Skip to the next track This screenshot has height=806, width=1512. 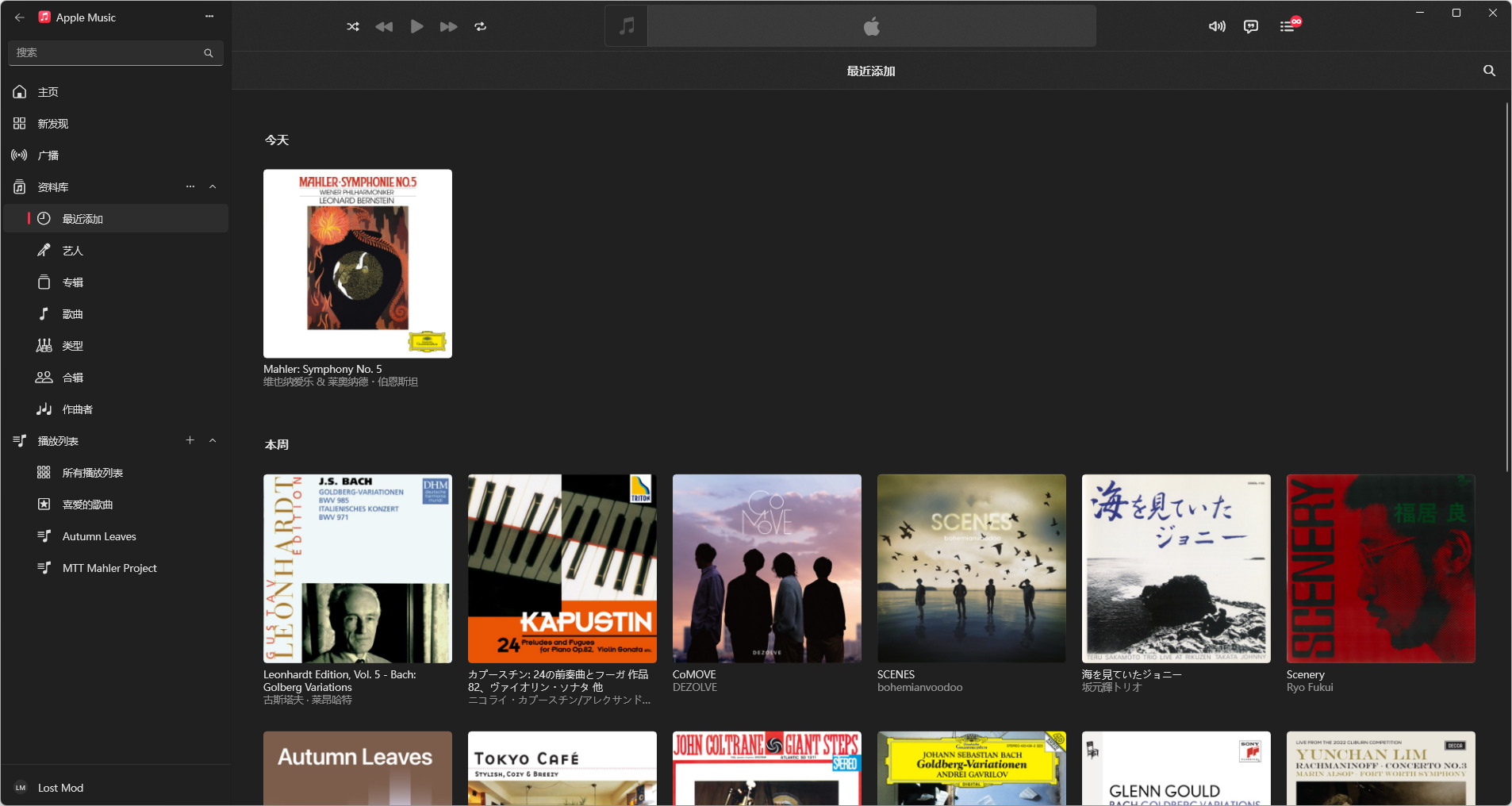448,26
